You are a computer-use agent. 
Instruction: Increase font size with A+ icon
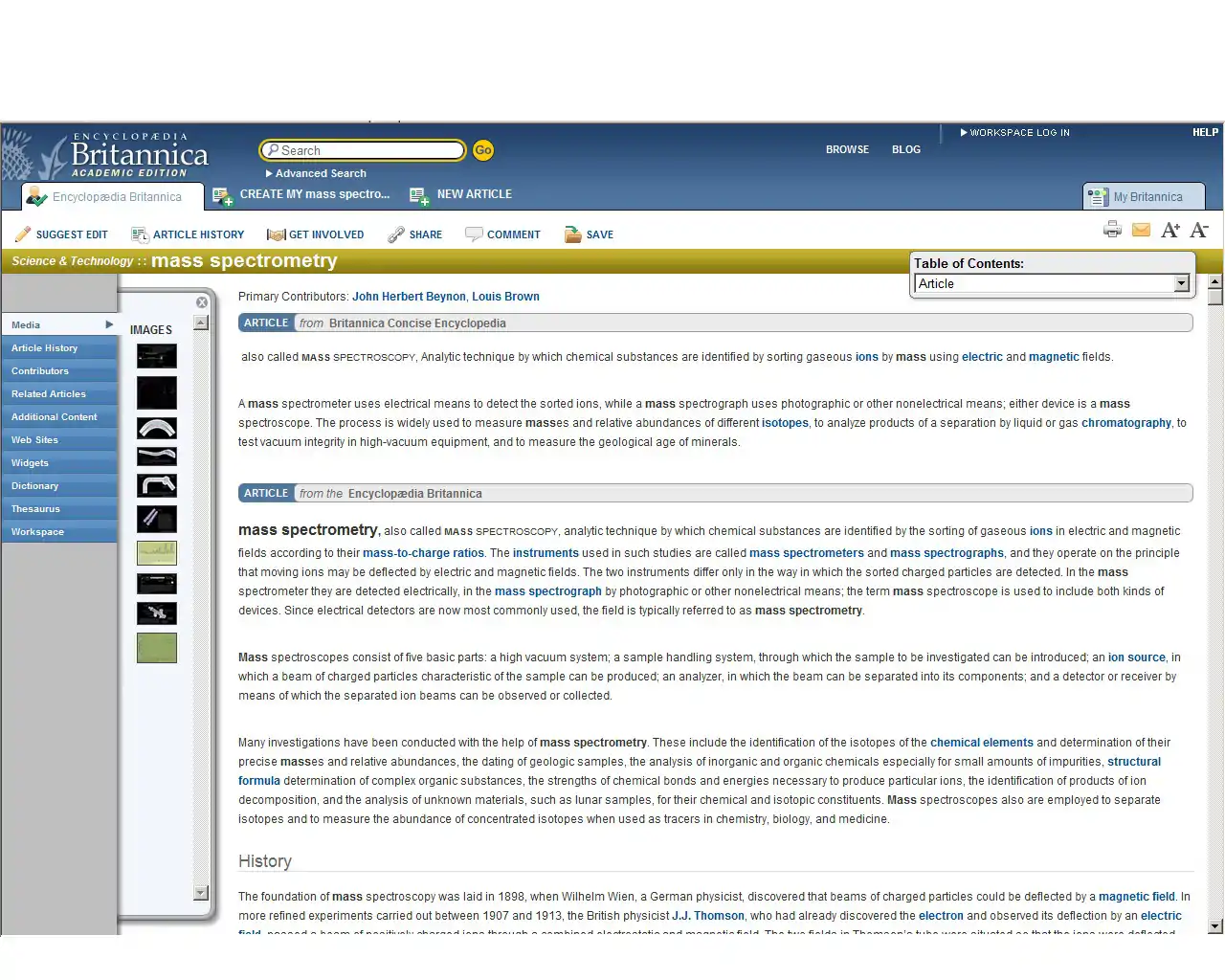click(x=1169, y=230)
